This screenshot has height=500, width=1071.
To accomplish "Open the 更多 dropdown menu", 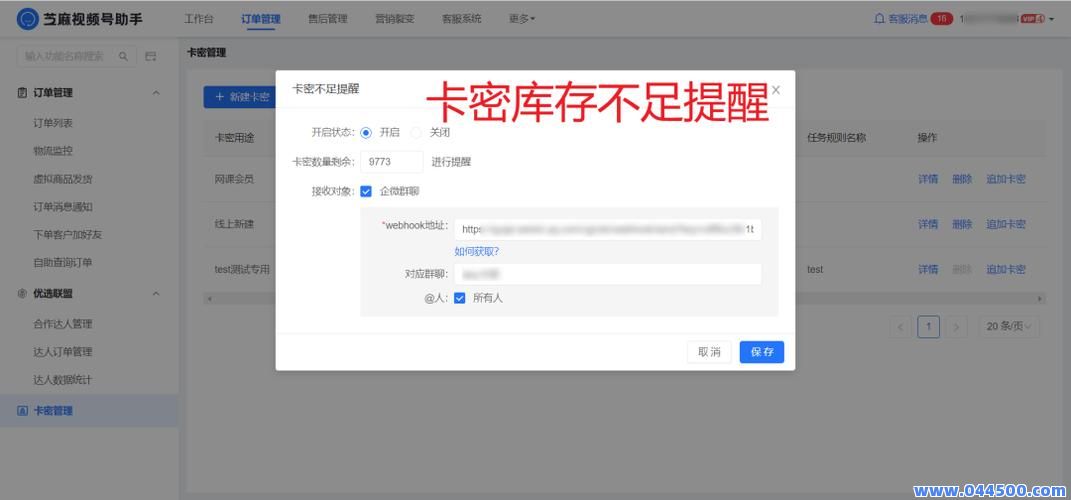I will (x=522, y=19).
